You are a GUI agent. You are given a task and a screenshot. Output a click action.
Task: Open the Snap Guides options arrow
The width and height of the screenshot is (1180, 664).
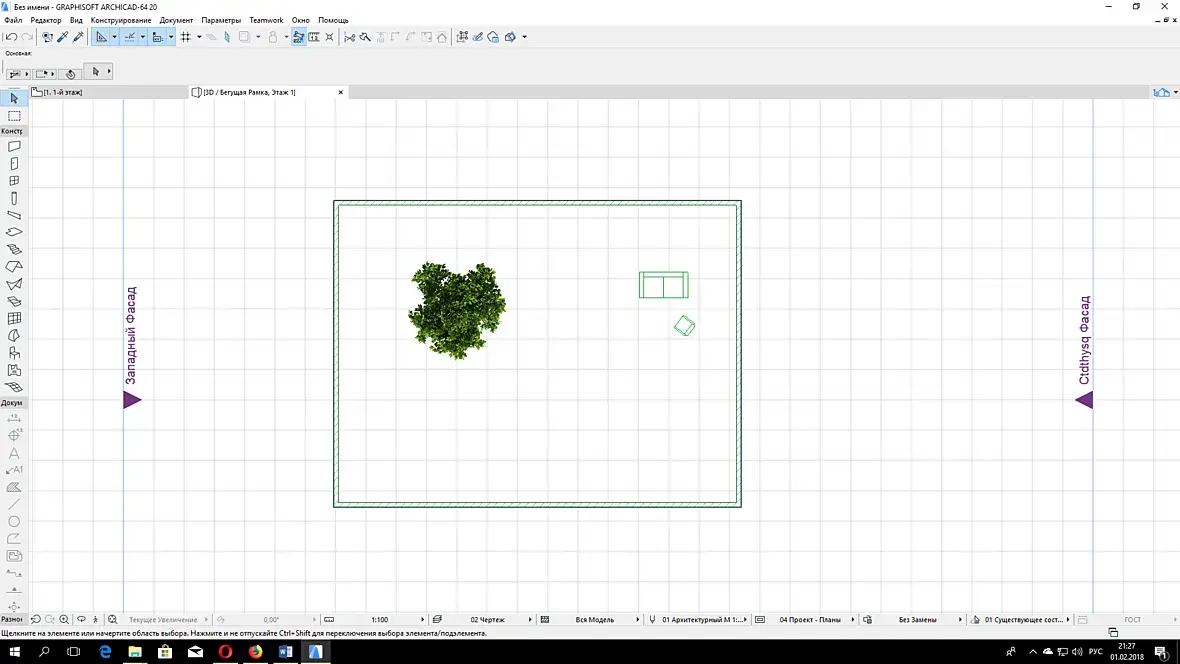coord(143,37)
